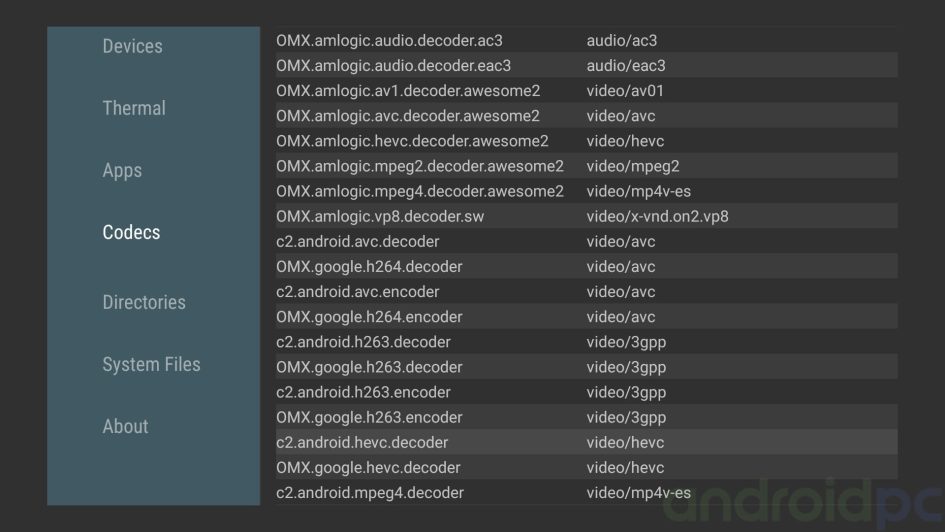
Task: Open the About page
Action: (125, 426)
